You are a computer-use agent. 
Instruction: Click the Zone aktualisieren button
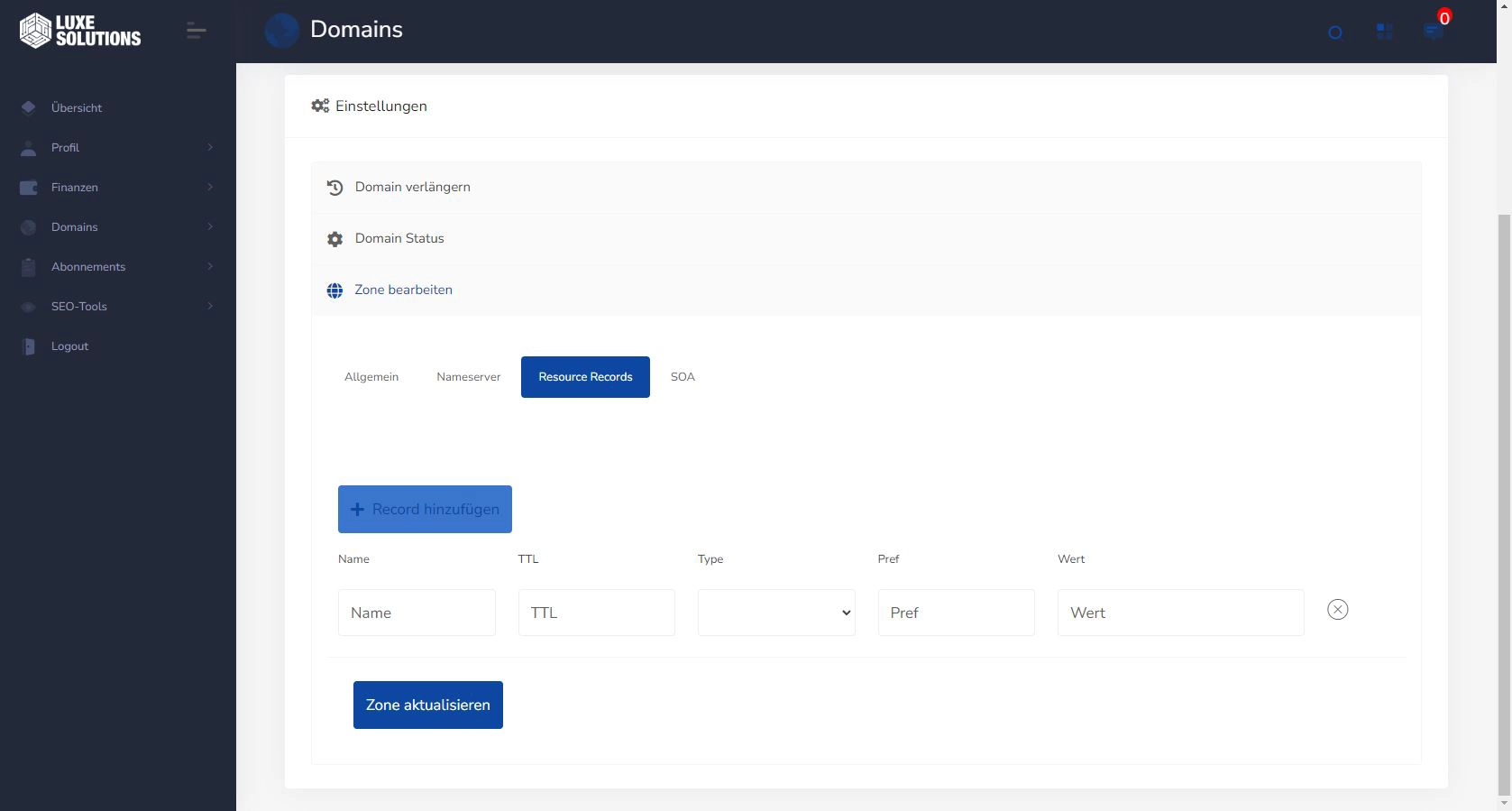click(x=428, y=705)
